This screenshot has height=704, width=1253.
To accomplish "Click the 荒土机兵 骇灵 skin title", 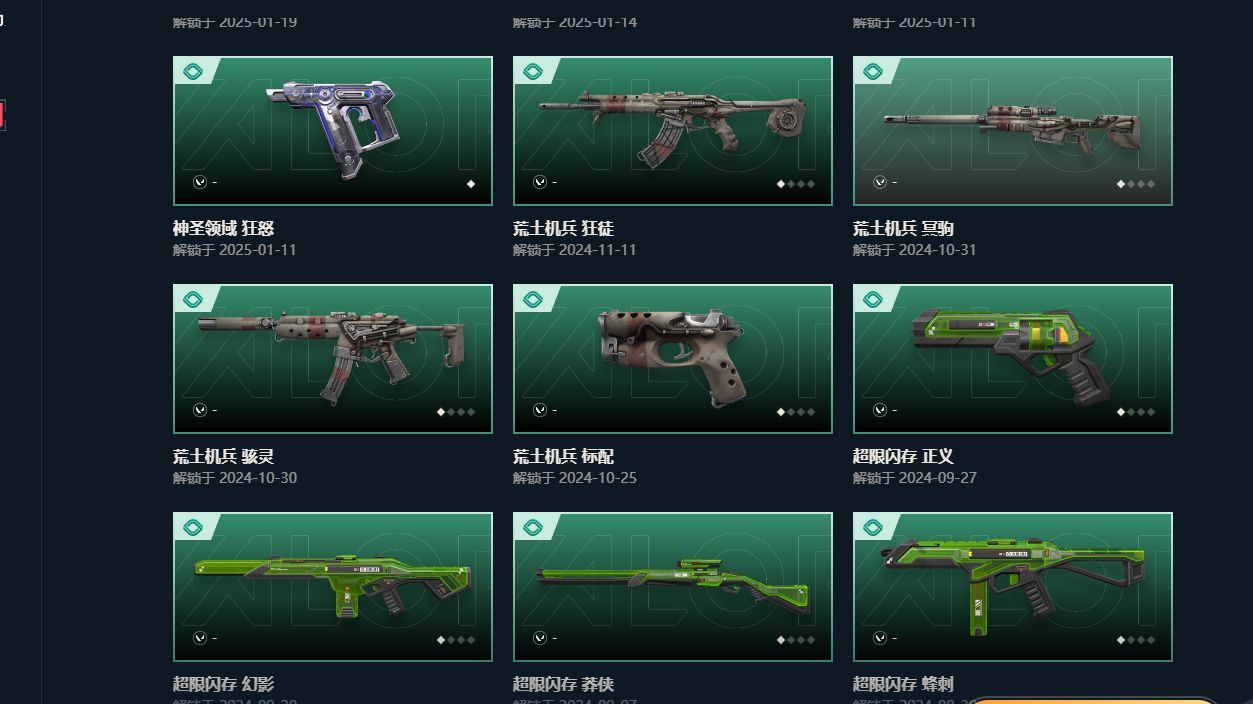I will click(223, 456).
